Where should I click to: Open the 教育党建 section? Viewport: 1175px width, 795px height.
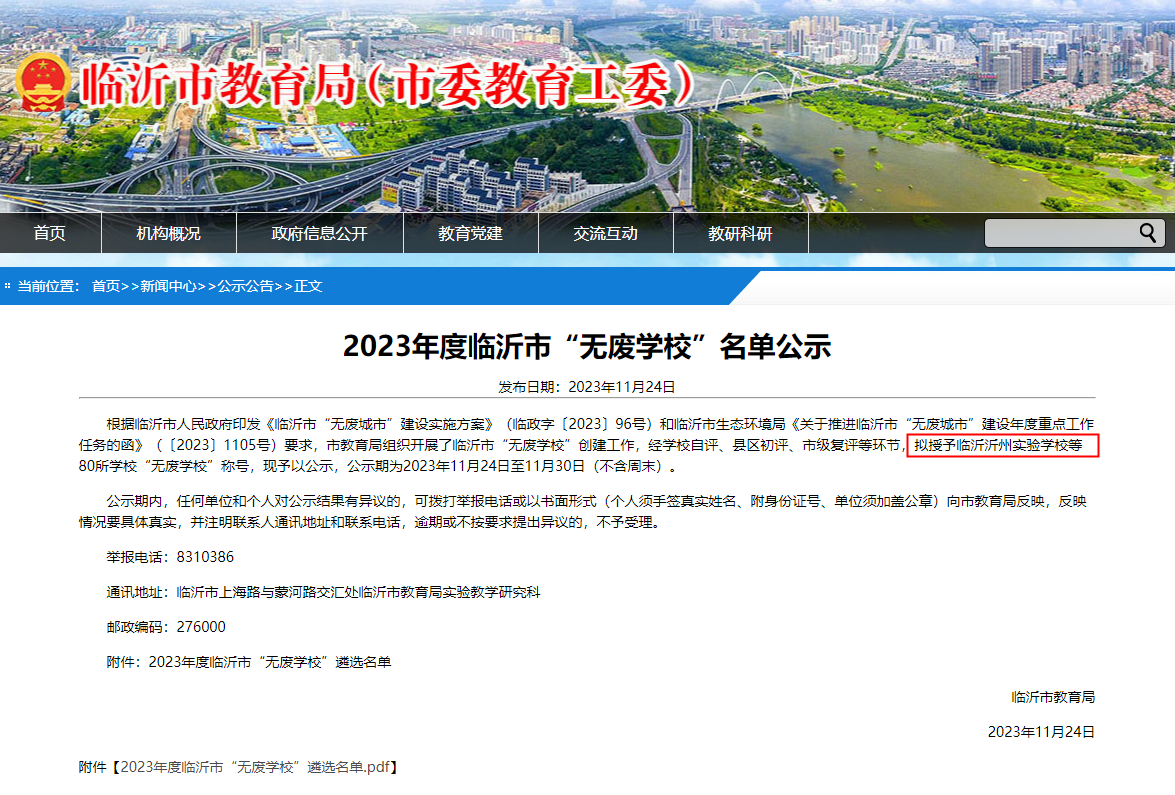point(470,233)
